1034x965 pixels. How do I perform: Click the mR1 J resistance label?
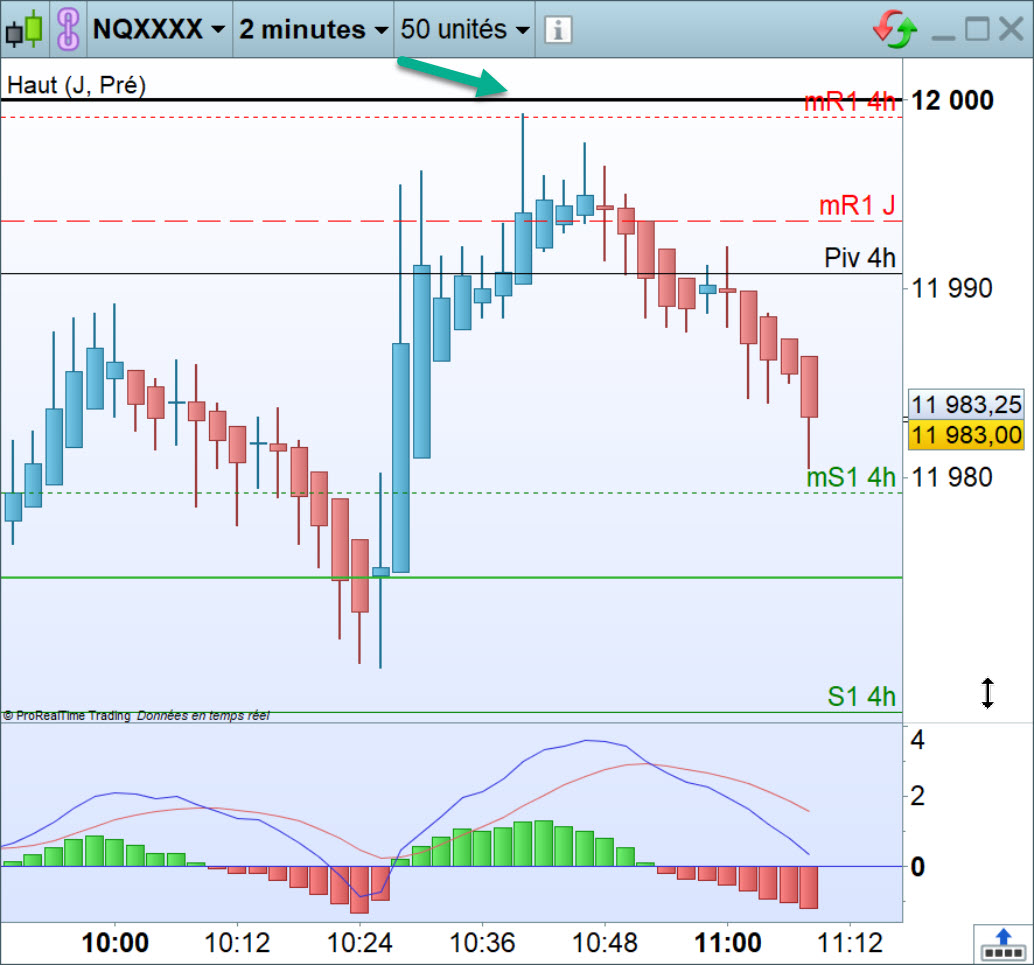pos(857,206)
